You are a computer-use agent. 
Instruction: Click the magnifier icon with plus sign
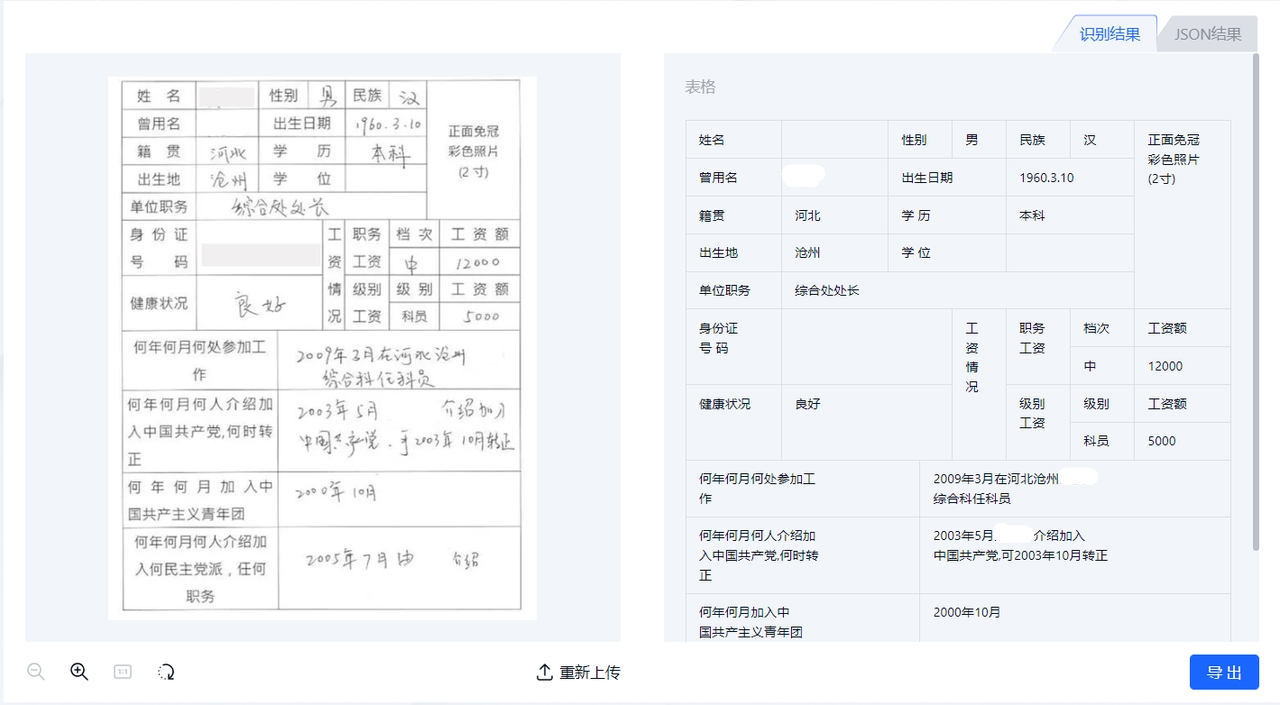tap(78, 671)
